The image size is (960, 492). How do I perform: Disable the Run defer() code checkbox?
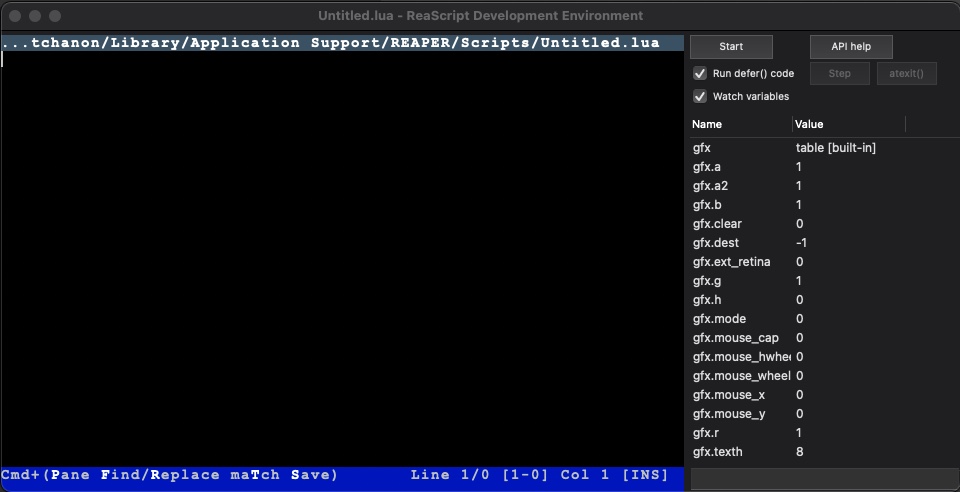pyautogui.click(x=700, y=73)
